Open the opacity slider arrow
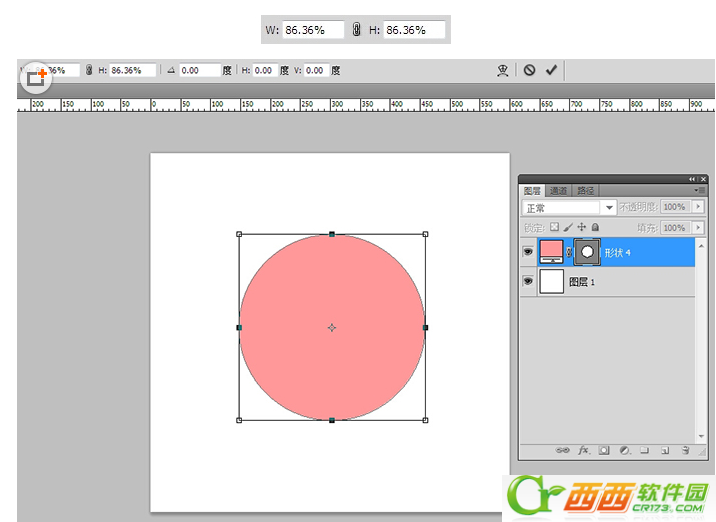 click(x=697, y=208)
